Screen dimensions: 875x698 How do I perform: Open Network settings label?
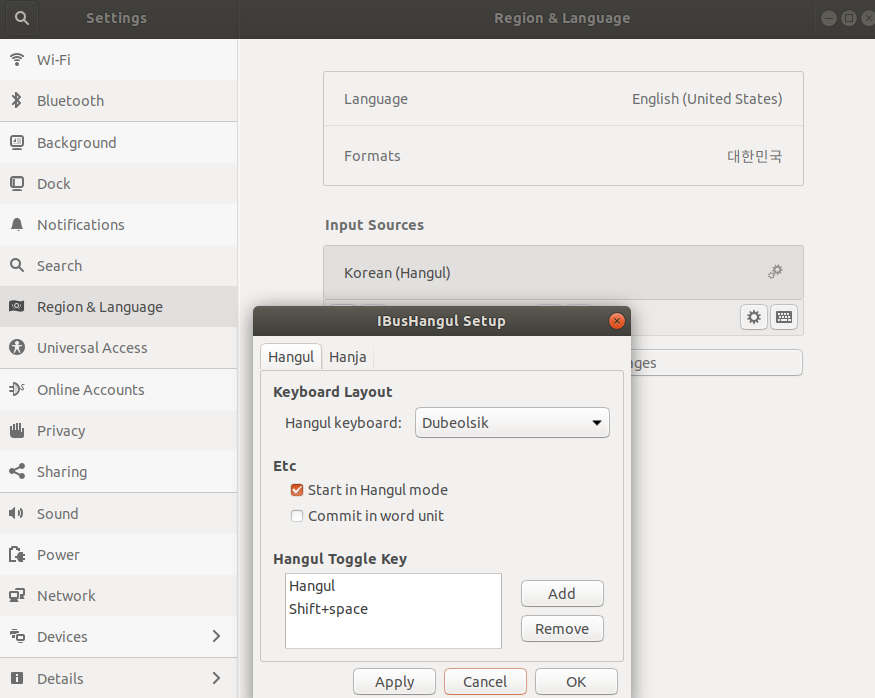(x=66, y=596)
